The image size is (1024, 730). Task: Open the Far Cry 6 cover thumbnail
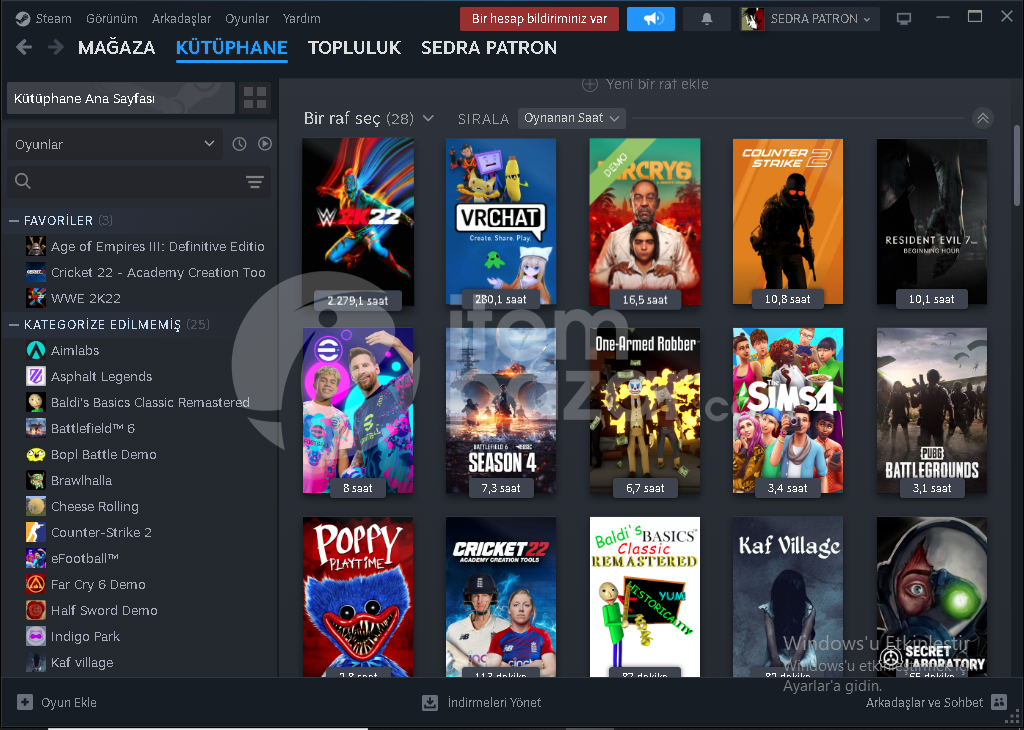pos(645,222)
